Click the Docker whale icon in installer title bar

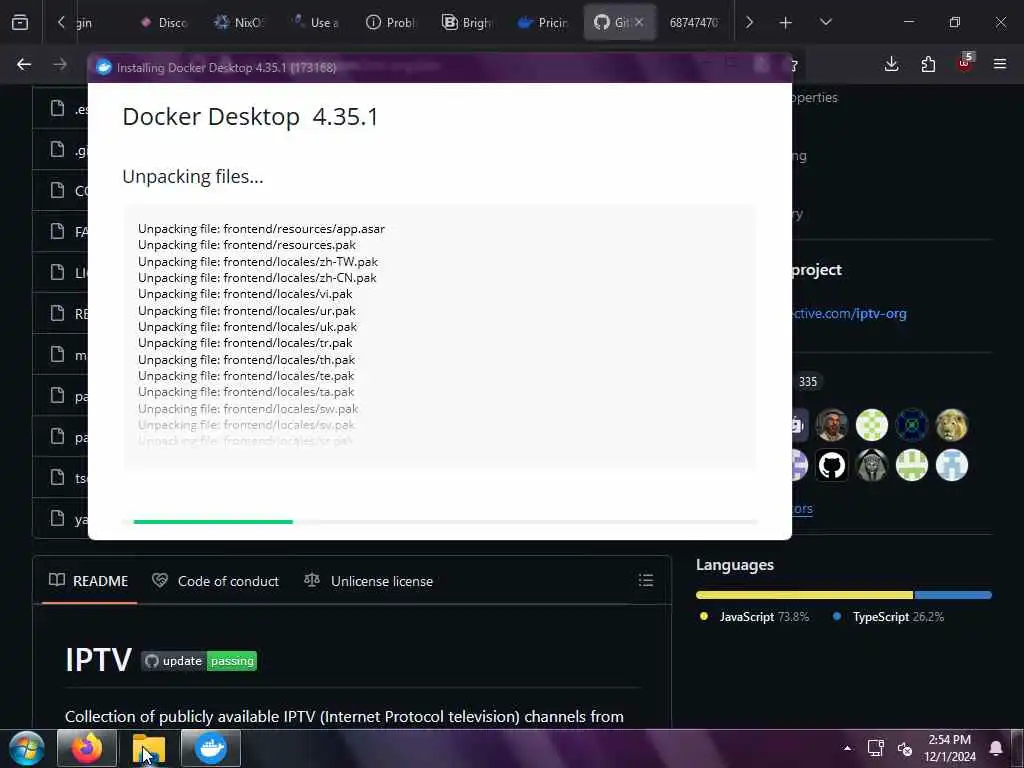pyautogui.click(x=104, y=67)
